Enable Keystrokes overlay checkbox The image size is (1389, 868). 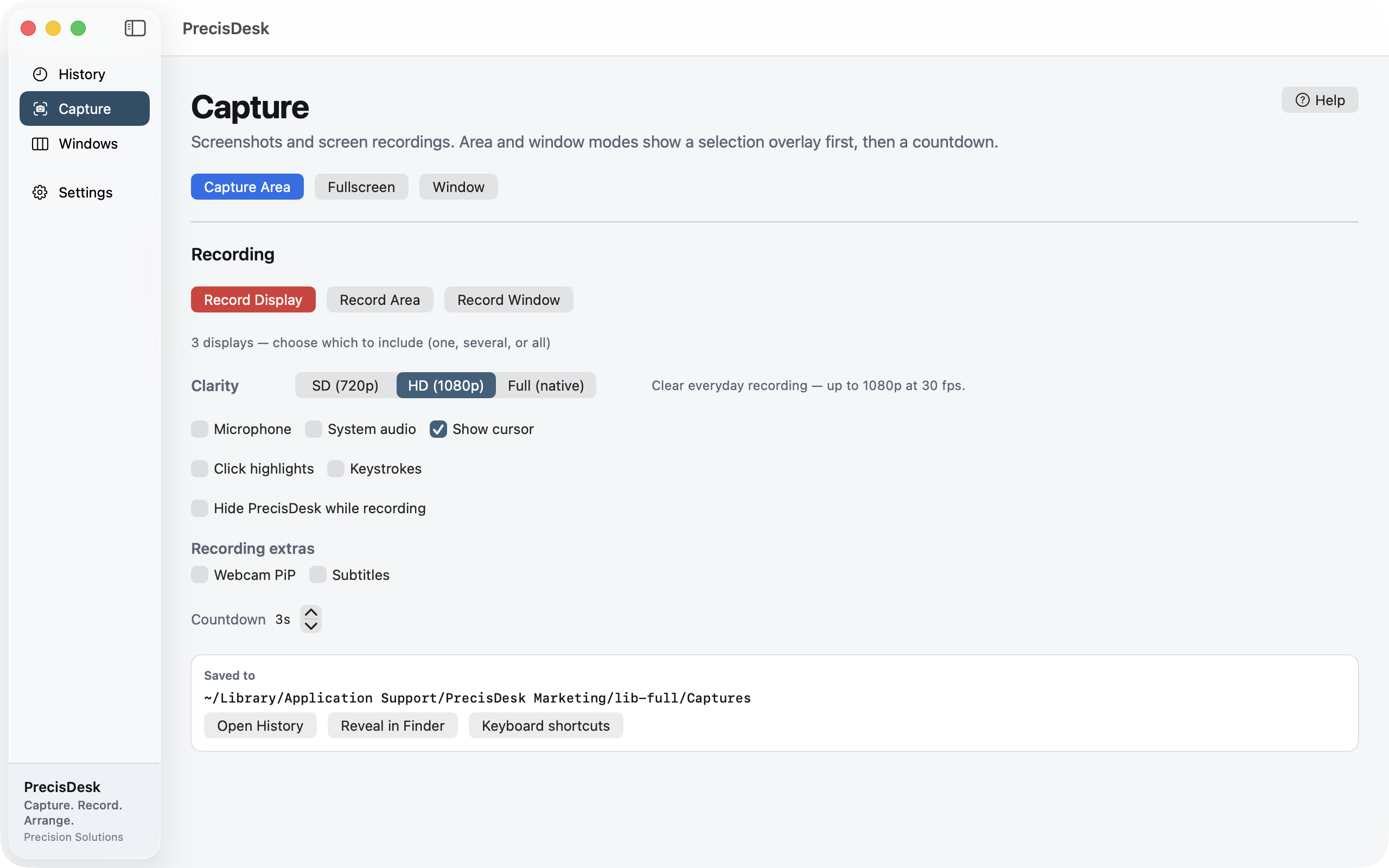click(336, 468)
